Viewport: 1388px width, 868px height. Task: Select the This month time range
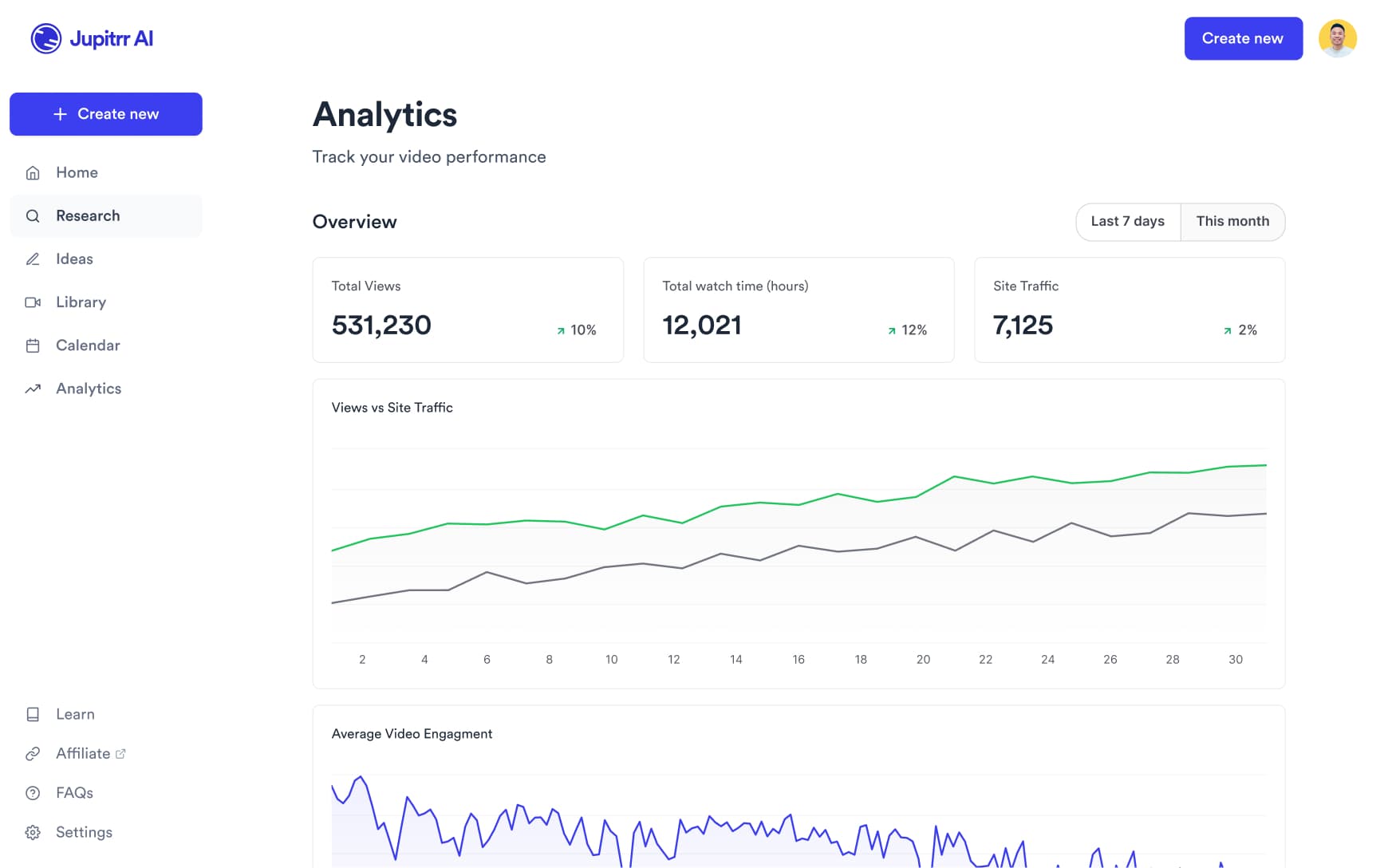pyautogui.click(x=1232, y=222)
